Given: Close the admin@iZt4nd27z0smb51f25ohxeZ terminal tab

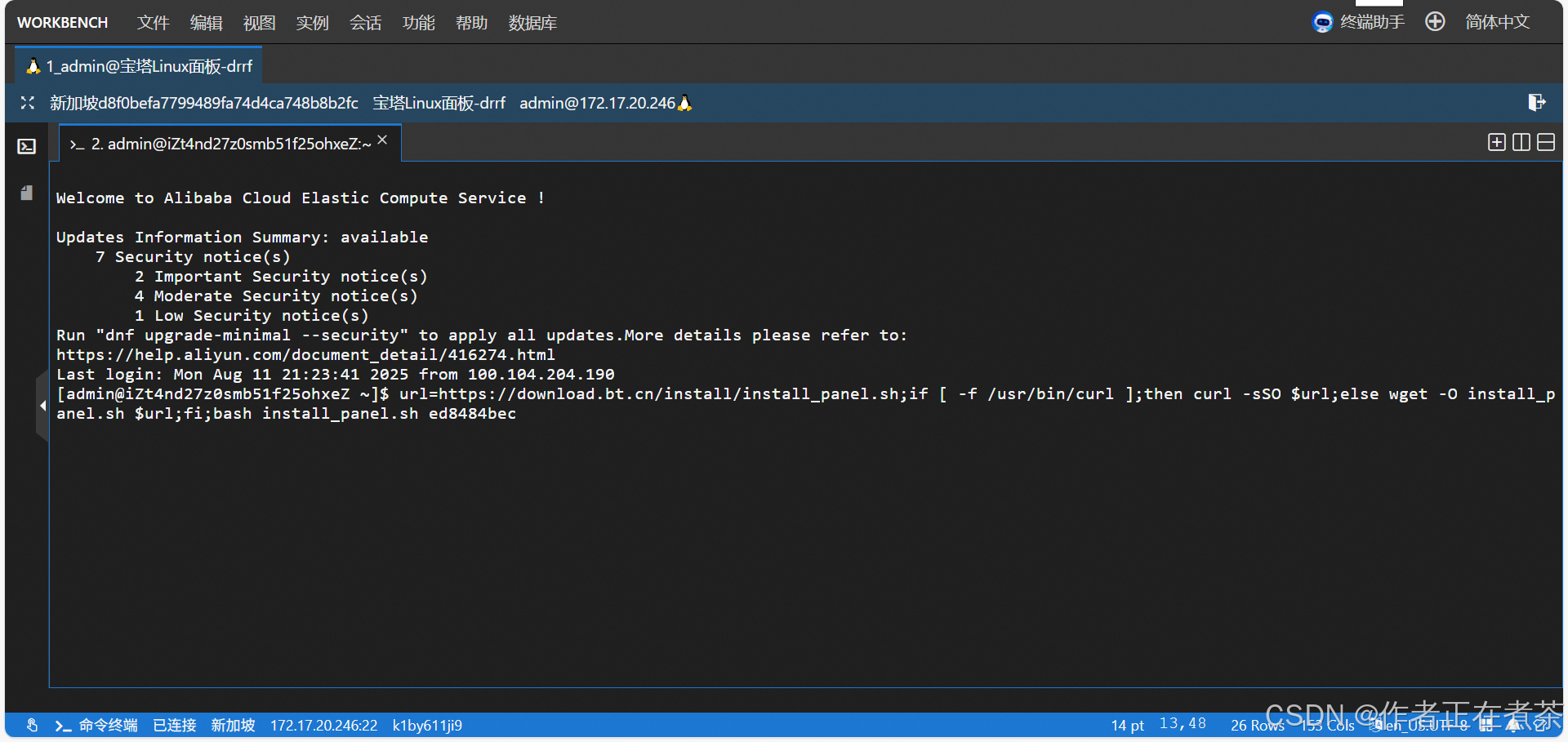Looking at the screenshot, I should tap(382, 140).
